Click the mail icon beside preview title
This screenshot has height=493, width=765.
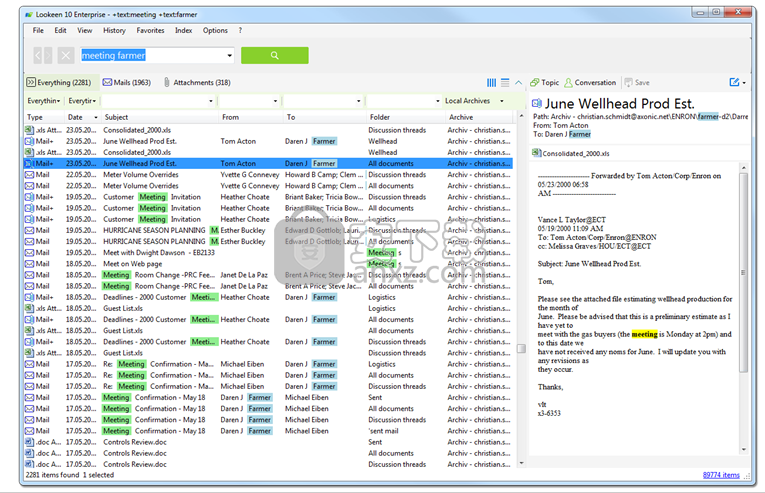click(537, 103)
